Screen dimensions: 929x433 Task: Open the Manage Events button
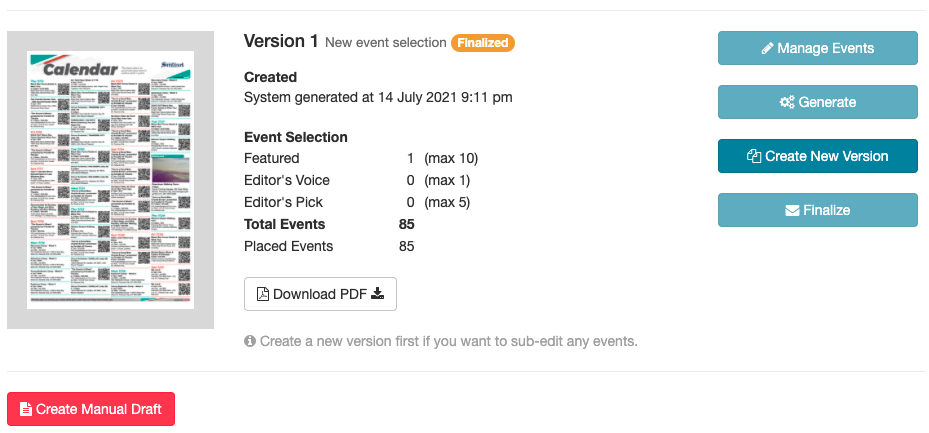point(818,48)
